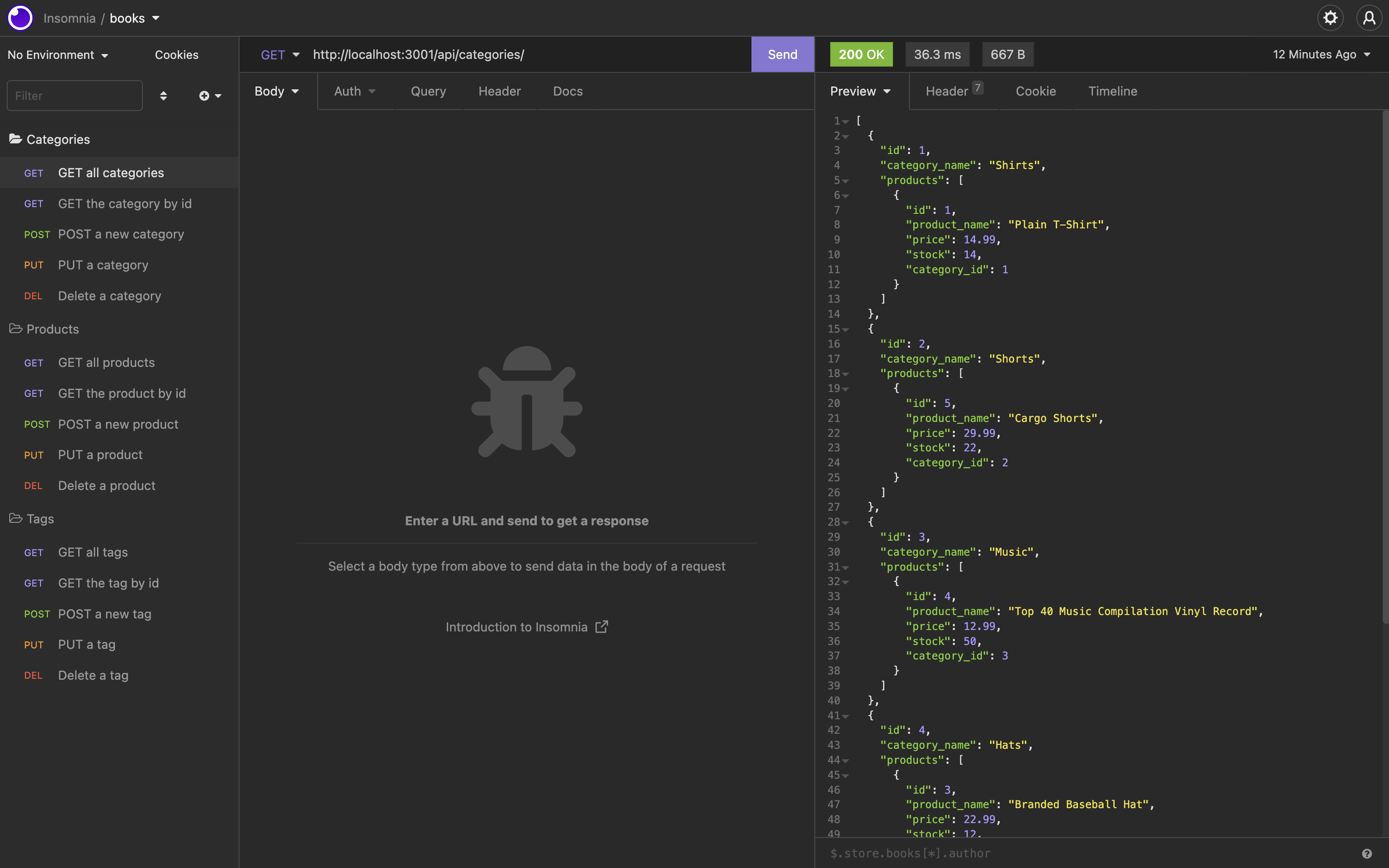Switch to the Cookie tab

point(1035,91)
